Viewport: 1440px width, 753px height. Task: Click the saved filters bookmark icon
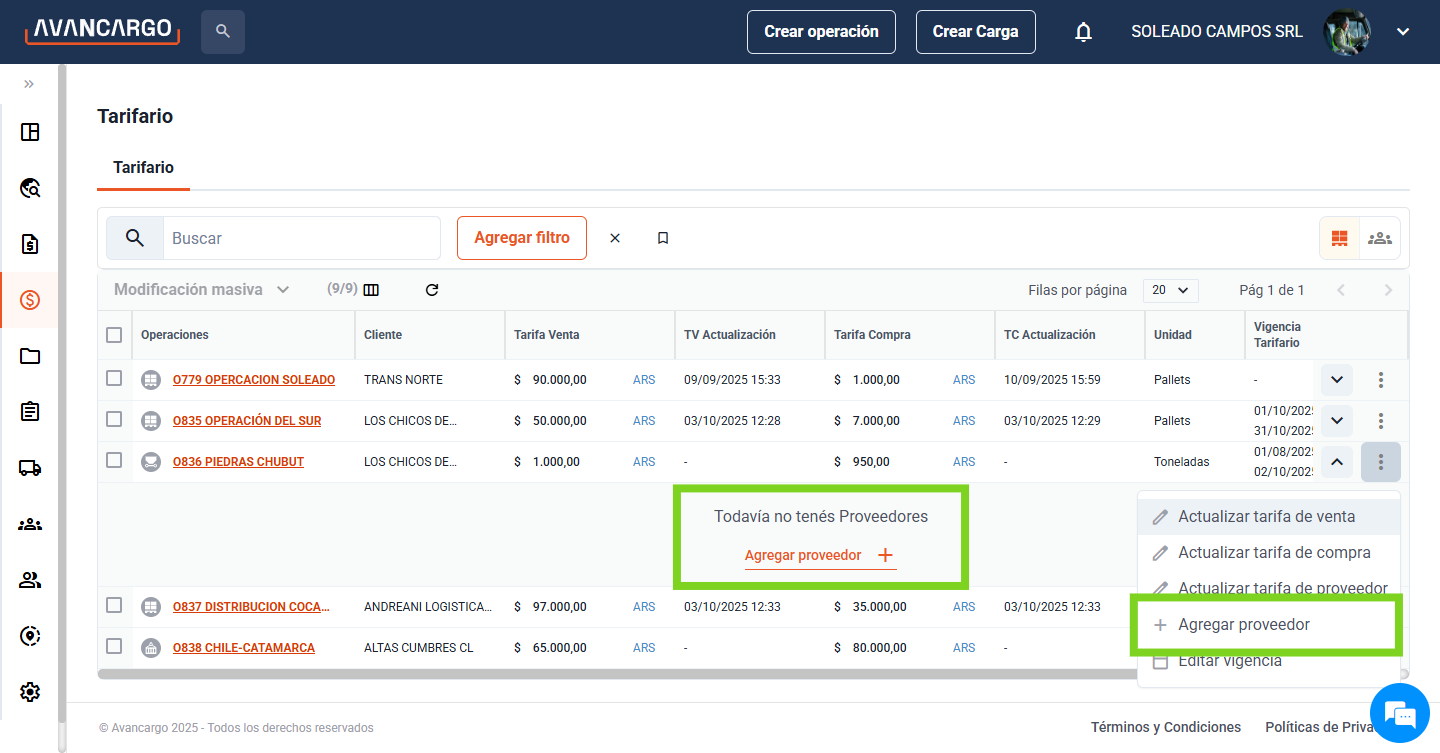pyautogui.click(x=663, y=238)
